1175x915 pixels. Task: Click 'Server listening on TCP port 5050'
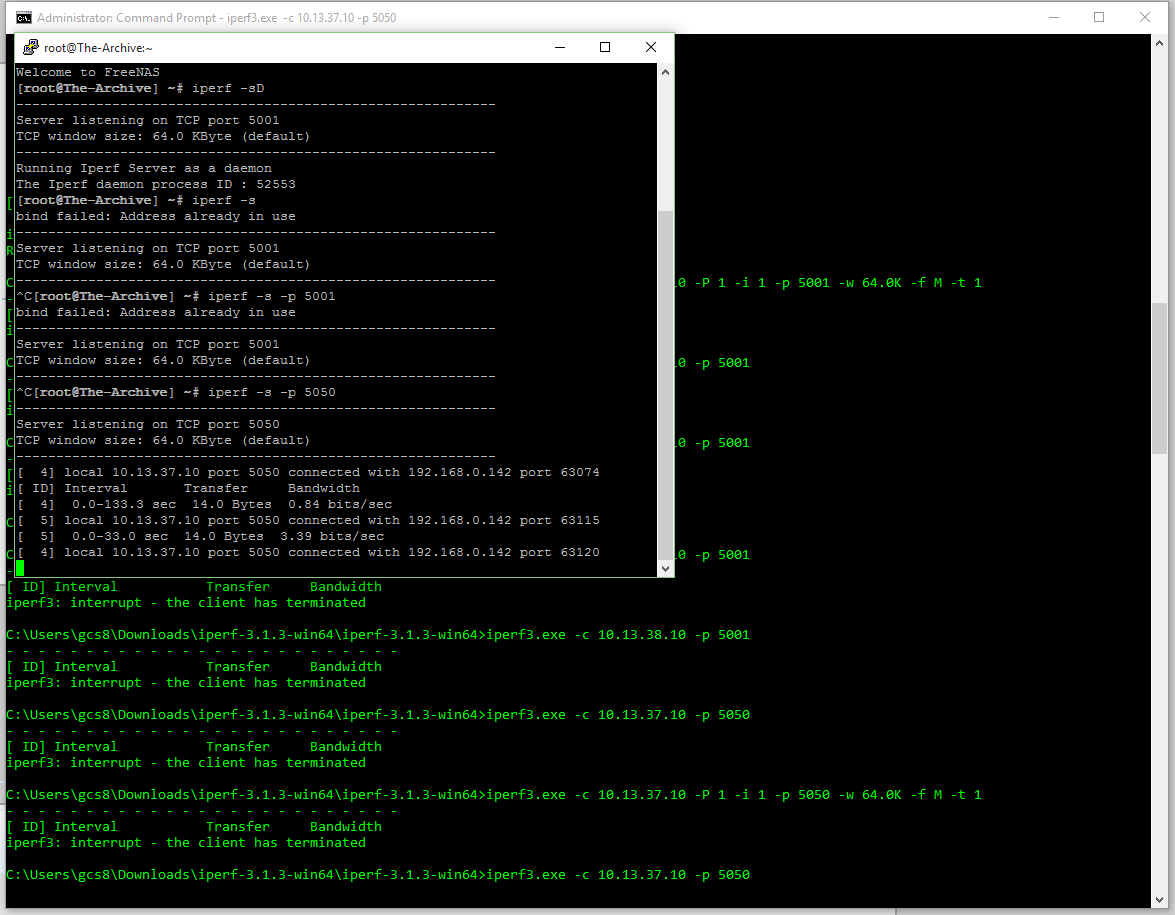[148, 424]
